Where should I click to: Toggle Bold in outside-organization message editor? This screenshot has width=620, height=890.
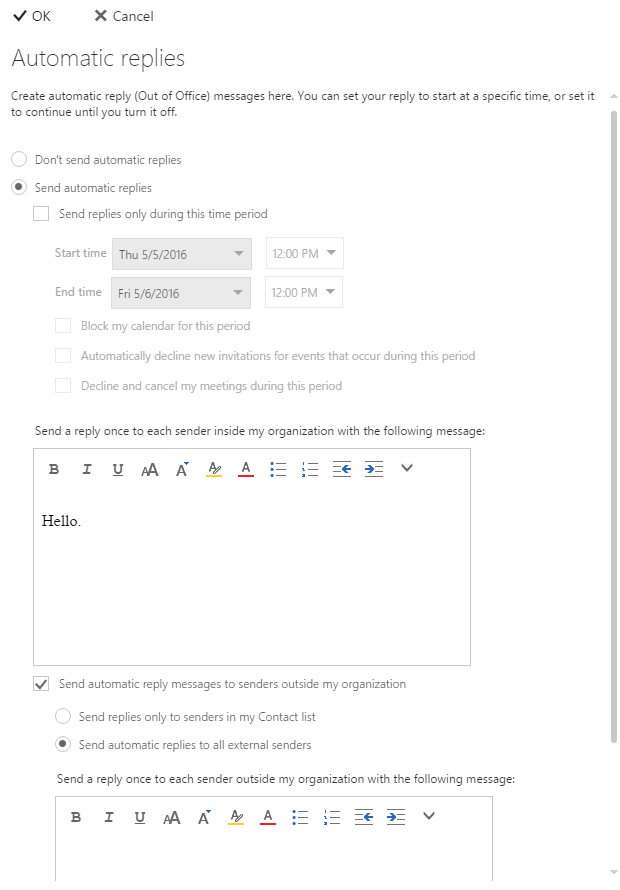(x=76, y=817)
